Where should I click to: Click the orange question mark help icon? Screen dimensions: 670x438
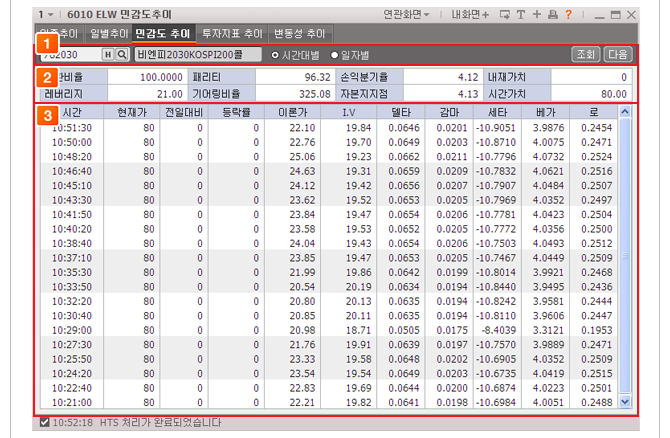coord(568,15)
